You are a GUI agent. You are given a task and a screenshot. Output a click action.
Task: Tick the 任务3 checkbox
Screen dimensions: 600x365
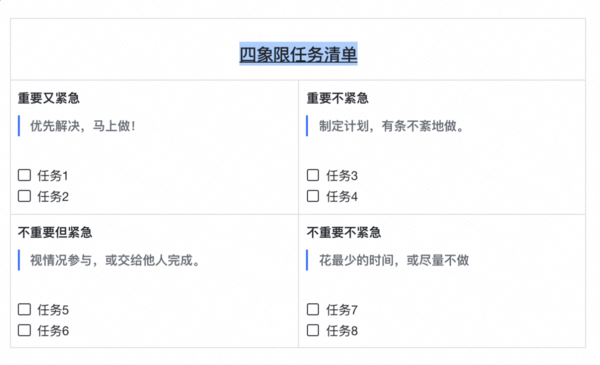point(313,175)
